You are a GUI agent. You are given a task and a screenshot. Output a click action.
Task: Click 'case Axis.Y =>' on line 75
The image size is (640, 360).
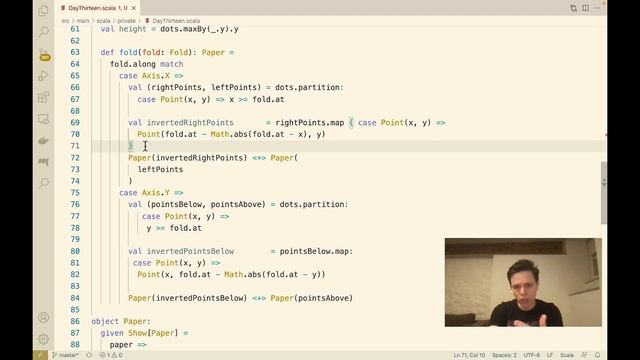[151, 193]
